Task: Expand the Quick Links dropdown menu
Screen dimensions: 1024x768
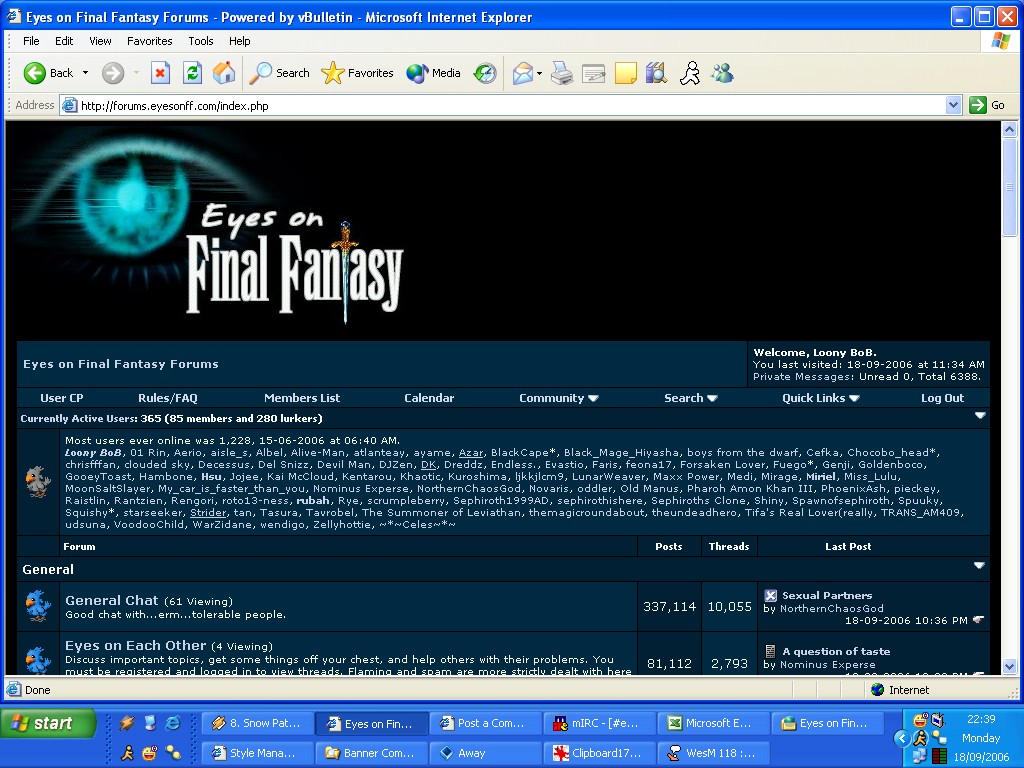Action: pos(820,398)
